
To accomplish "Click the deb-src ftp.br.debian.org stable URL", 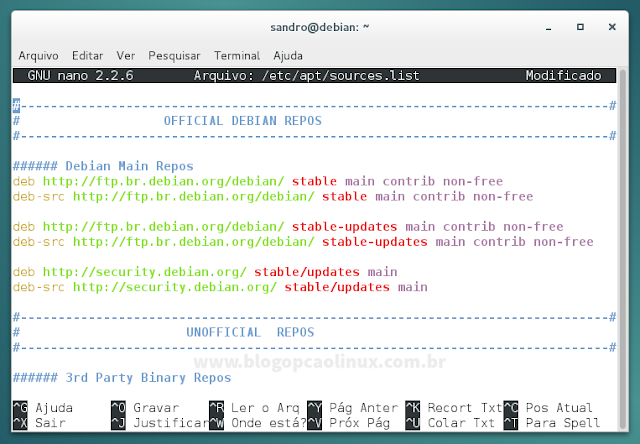I will 194,196.
